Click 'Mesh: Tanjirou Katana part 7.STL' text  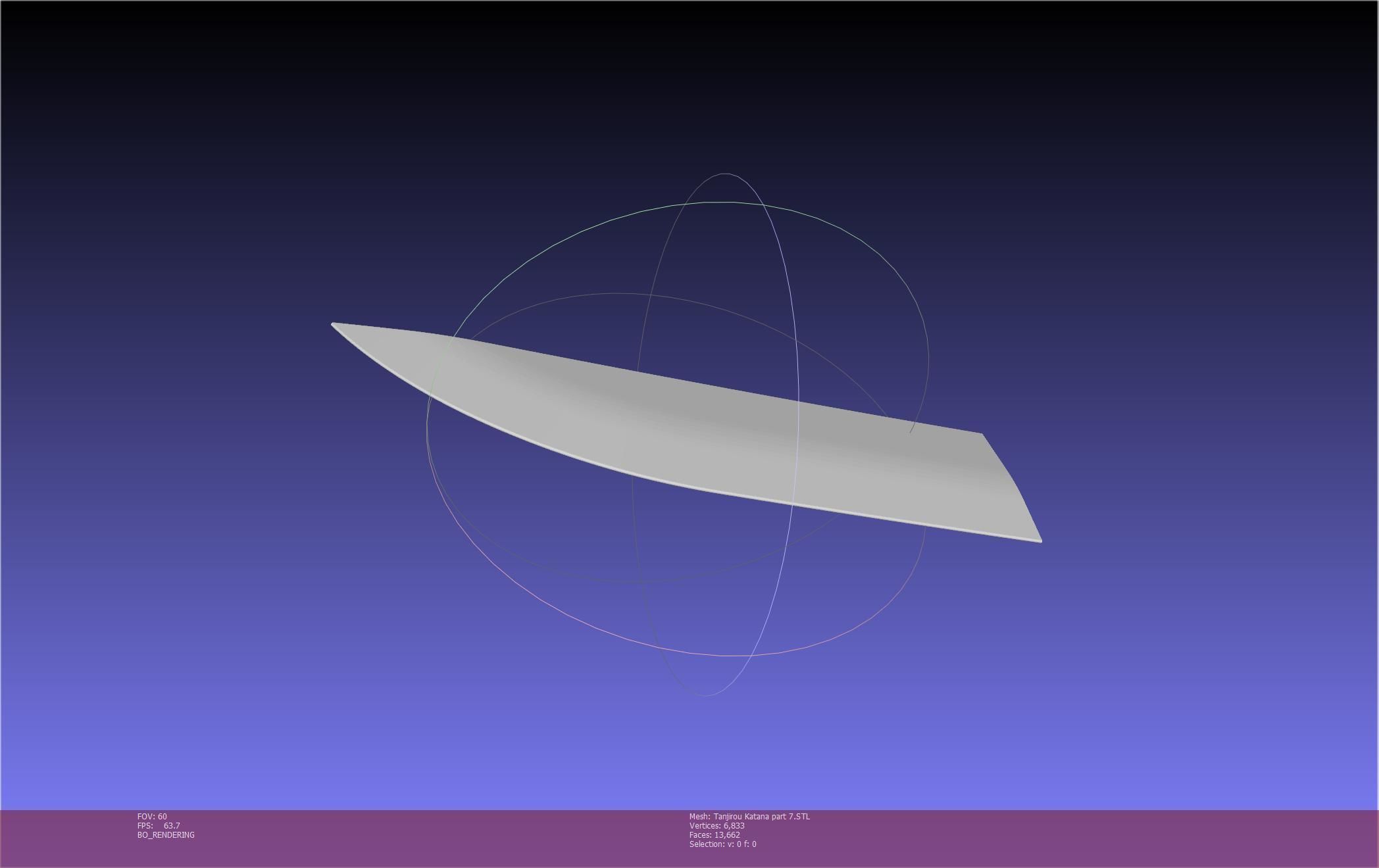(749, 816)
